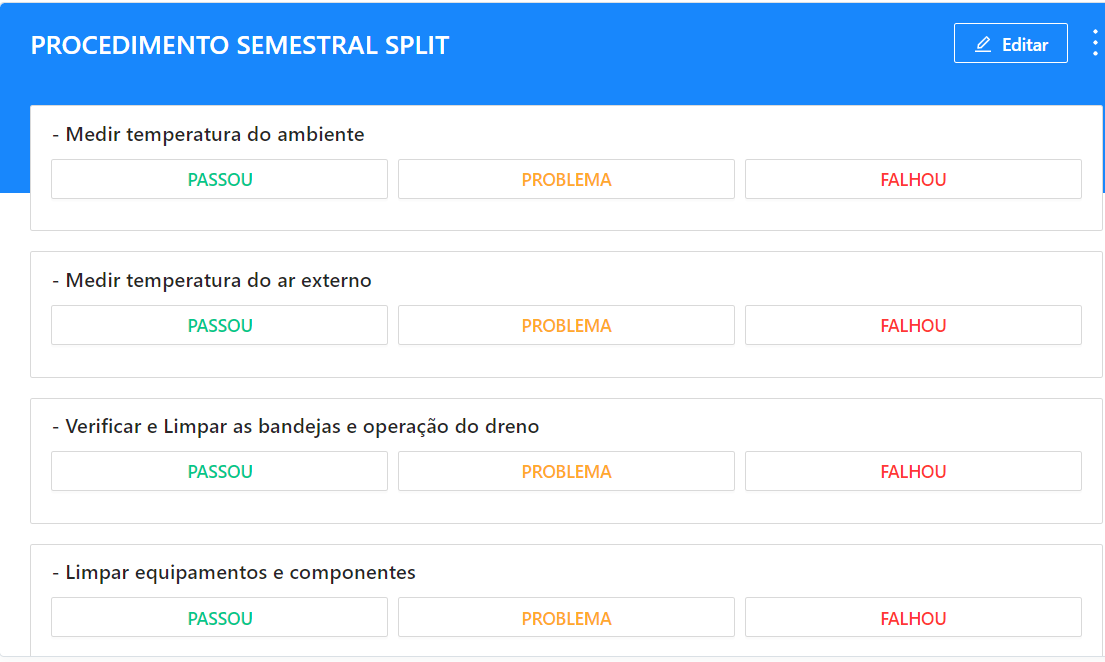The height and width of the screenshot is (662, 1105).
Task: Mark FALHOU for 'Medir temperatura do ar externo'
Action: pos(913,324)
